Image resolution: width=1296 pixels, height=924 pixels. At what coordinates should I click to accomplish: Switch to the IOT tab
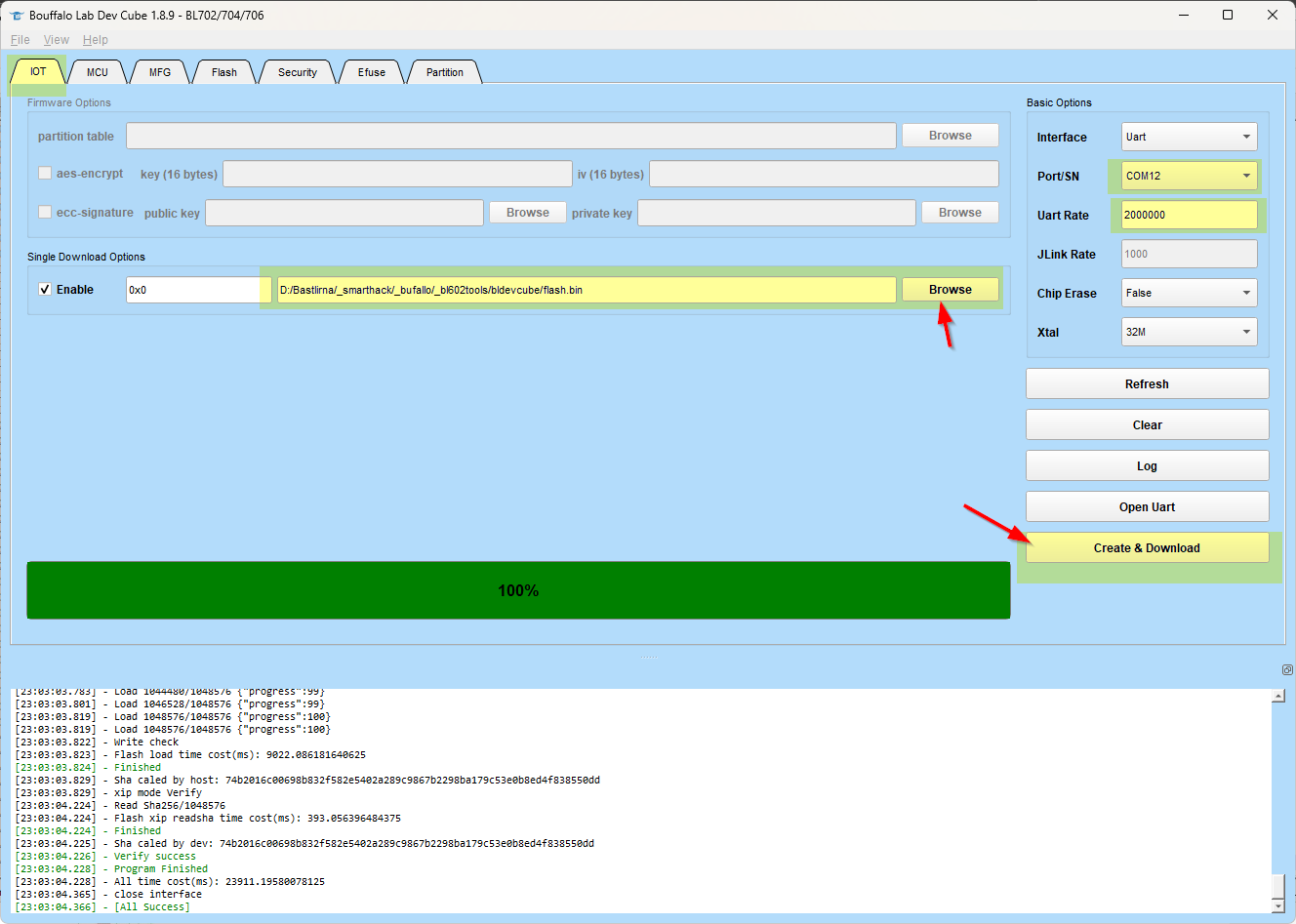click(x=38, y=71)
